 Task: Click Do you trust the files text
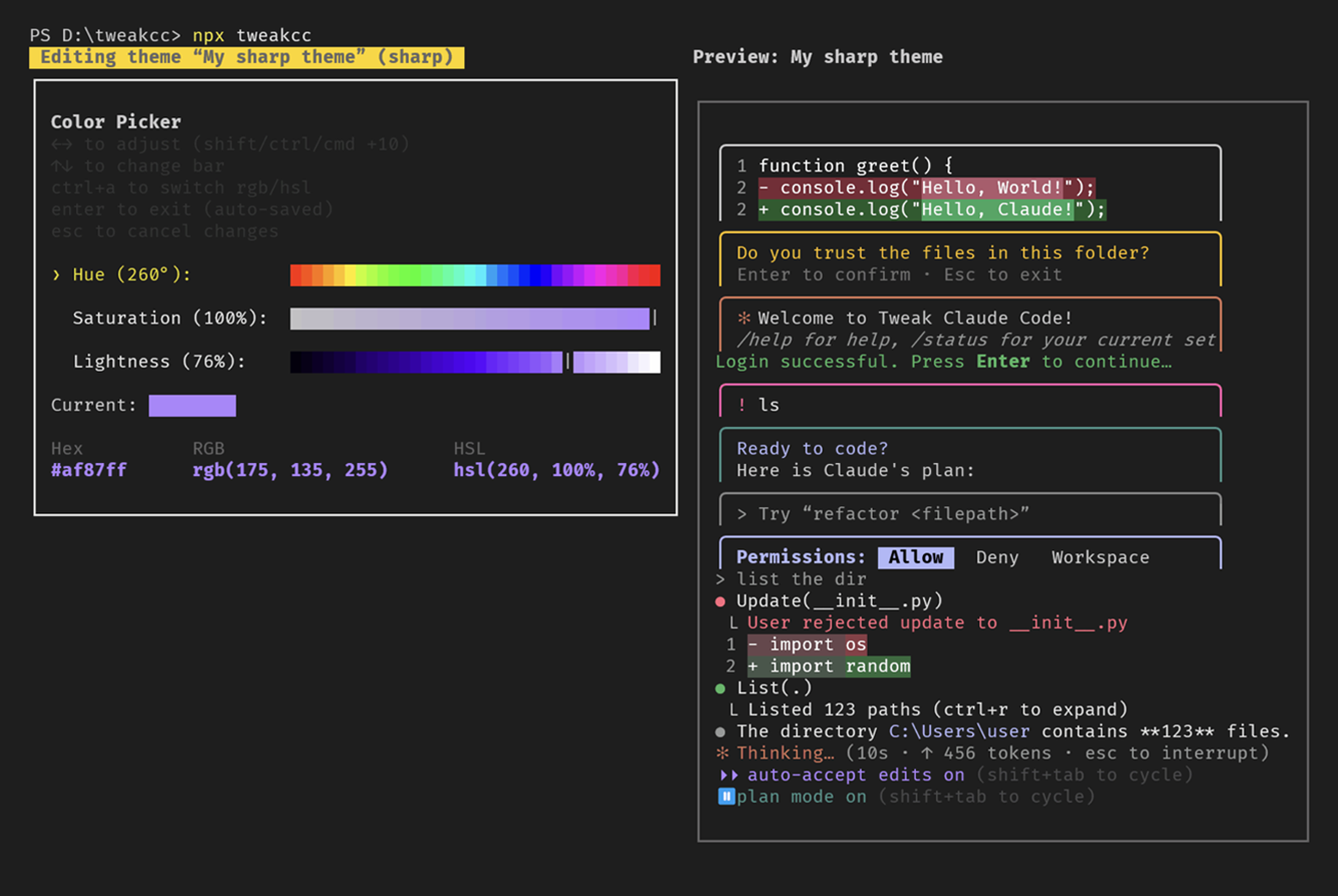pos(943,252)
